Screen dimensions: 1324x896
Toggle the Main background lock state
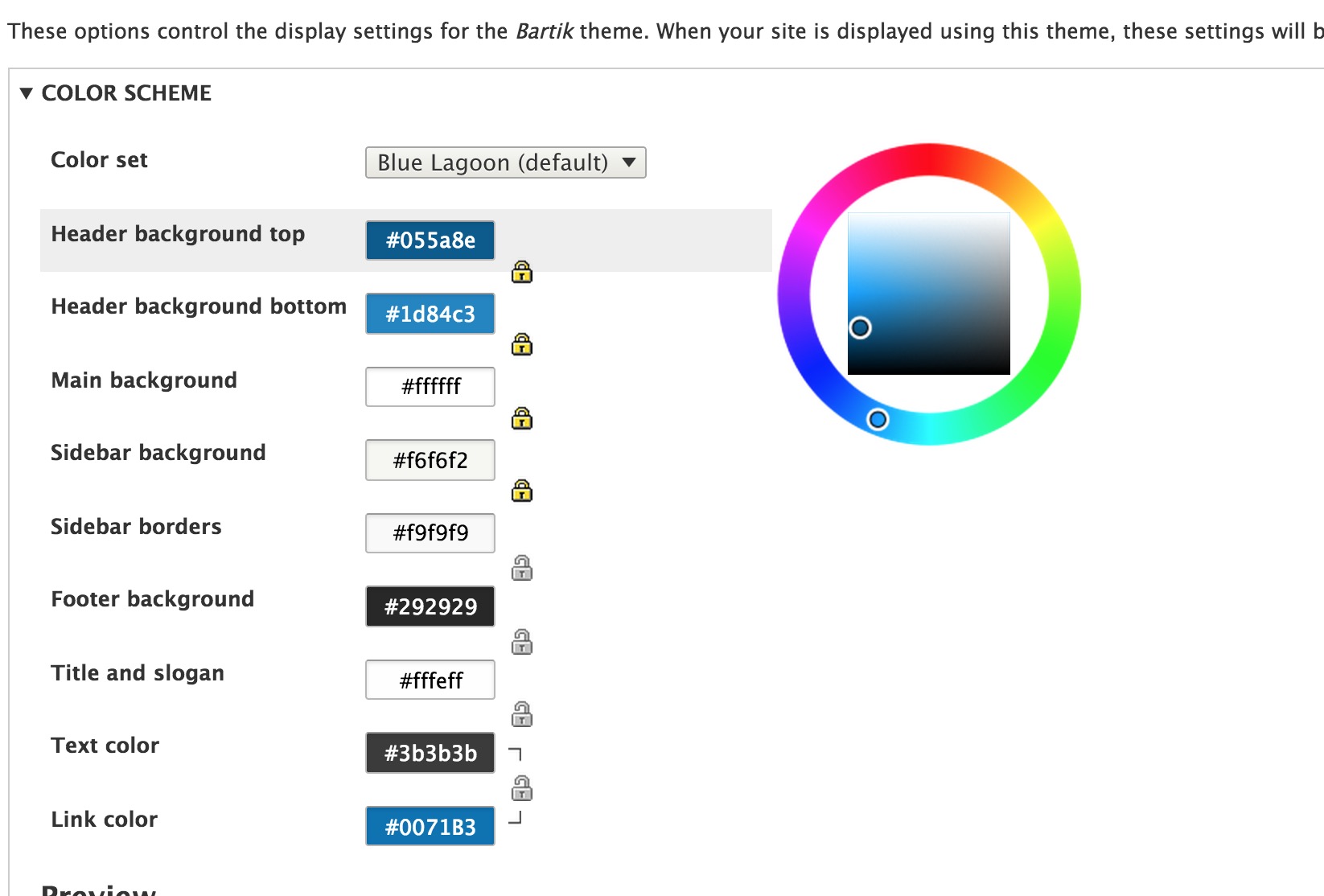pyautogui.click(x=521, y=418)
